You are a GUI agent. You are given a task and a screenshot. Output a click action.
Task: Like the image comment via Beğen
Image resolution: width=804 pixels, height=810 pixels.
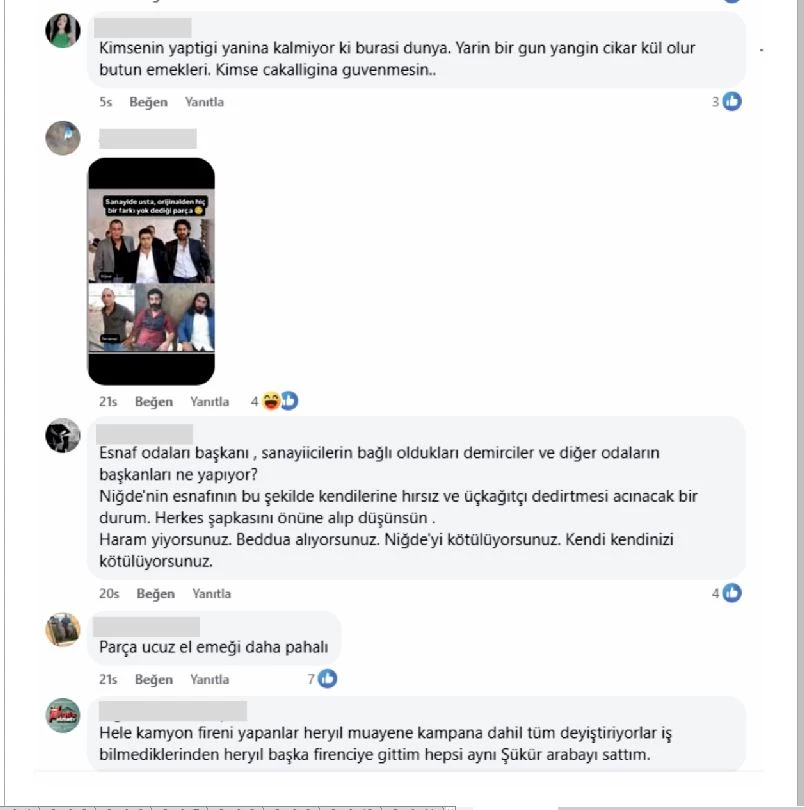(153, 401)
